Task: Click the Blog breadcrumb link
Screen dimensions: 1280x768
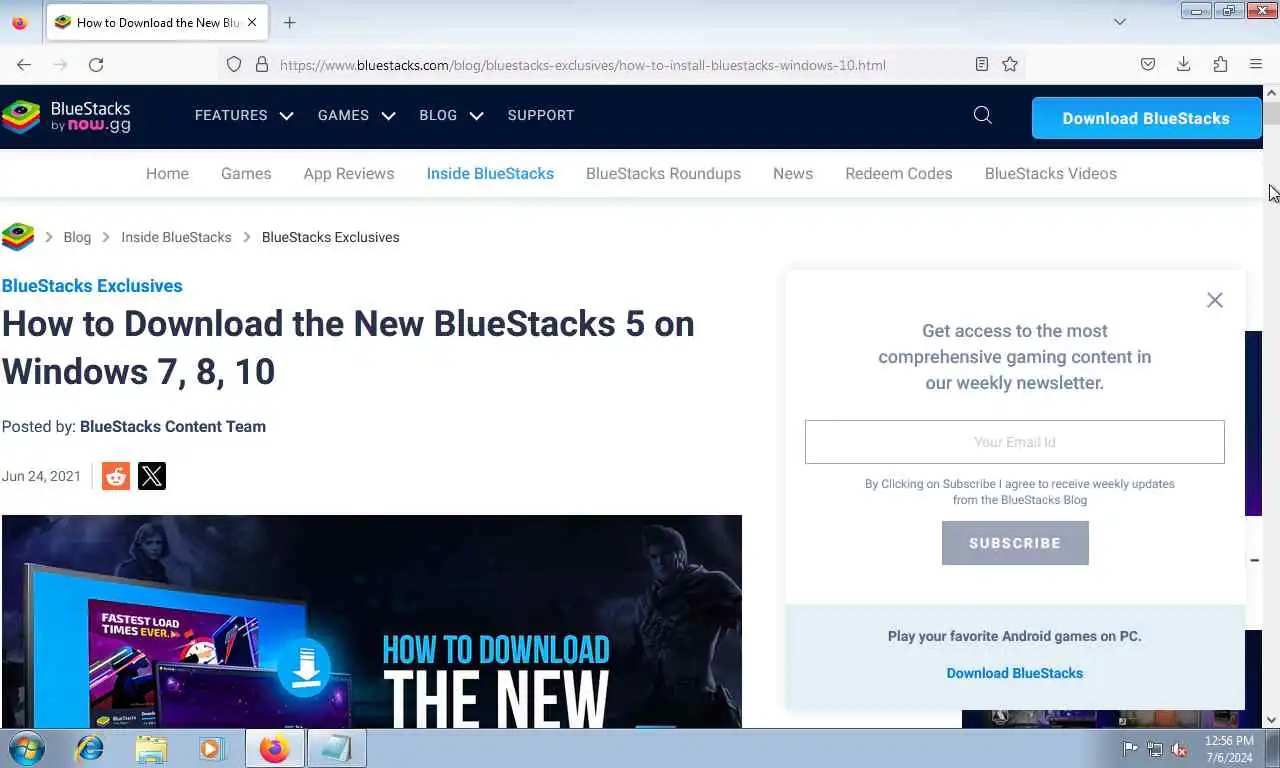Action: pos(77,237)
